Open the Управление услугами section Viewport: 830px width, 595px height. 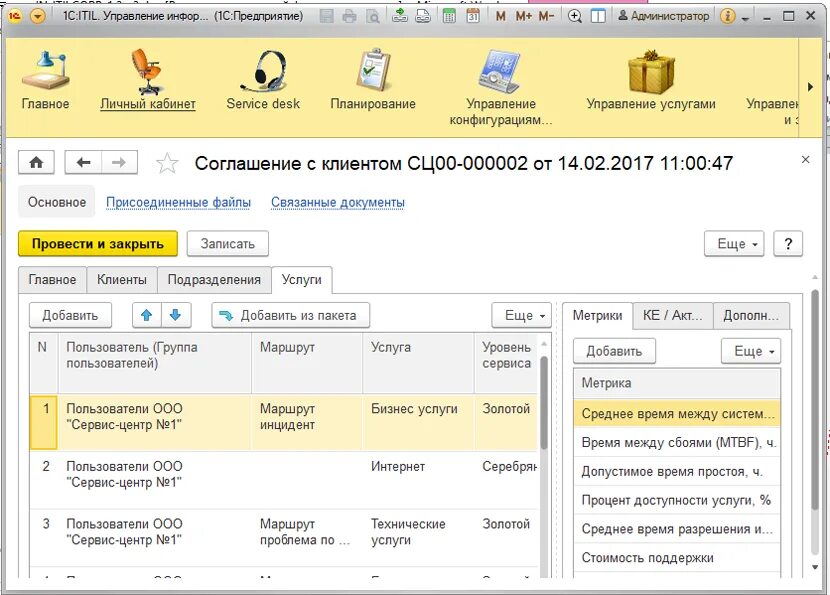click(x=651, y=80)
